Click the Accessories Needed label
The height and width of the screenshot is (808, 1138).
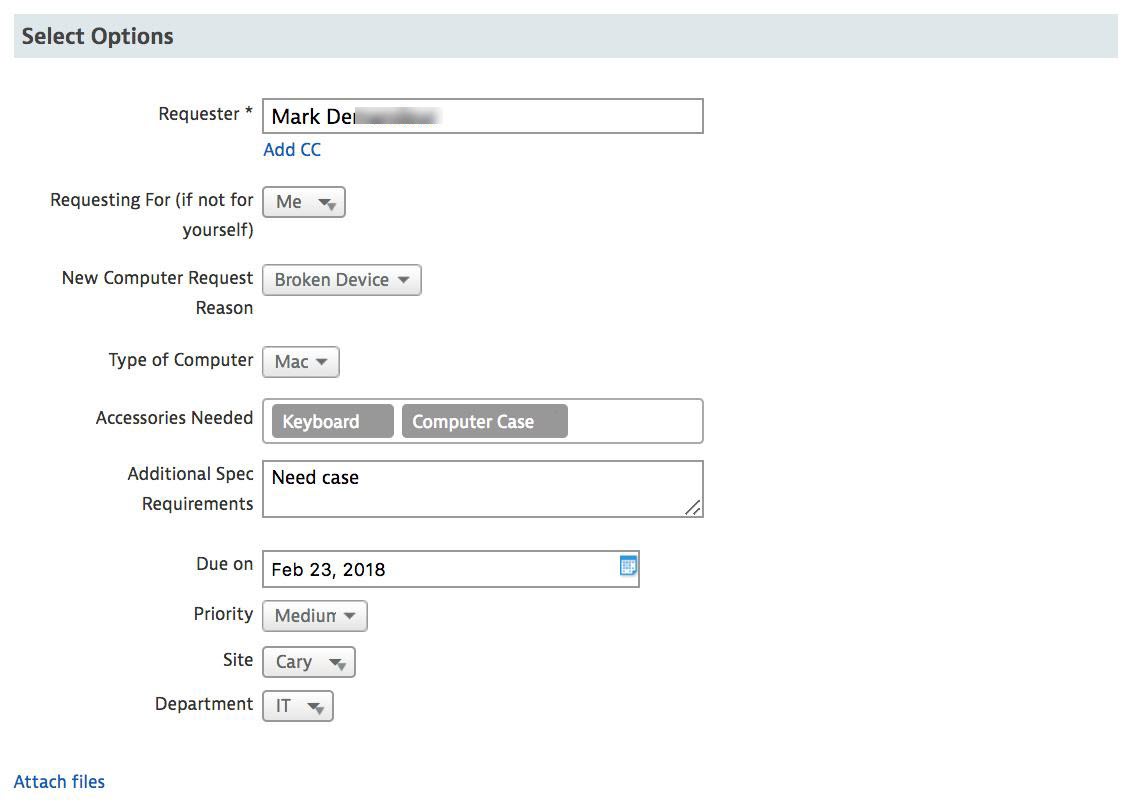coord(174,418)
